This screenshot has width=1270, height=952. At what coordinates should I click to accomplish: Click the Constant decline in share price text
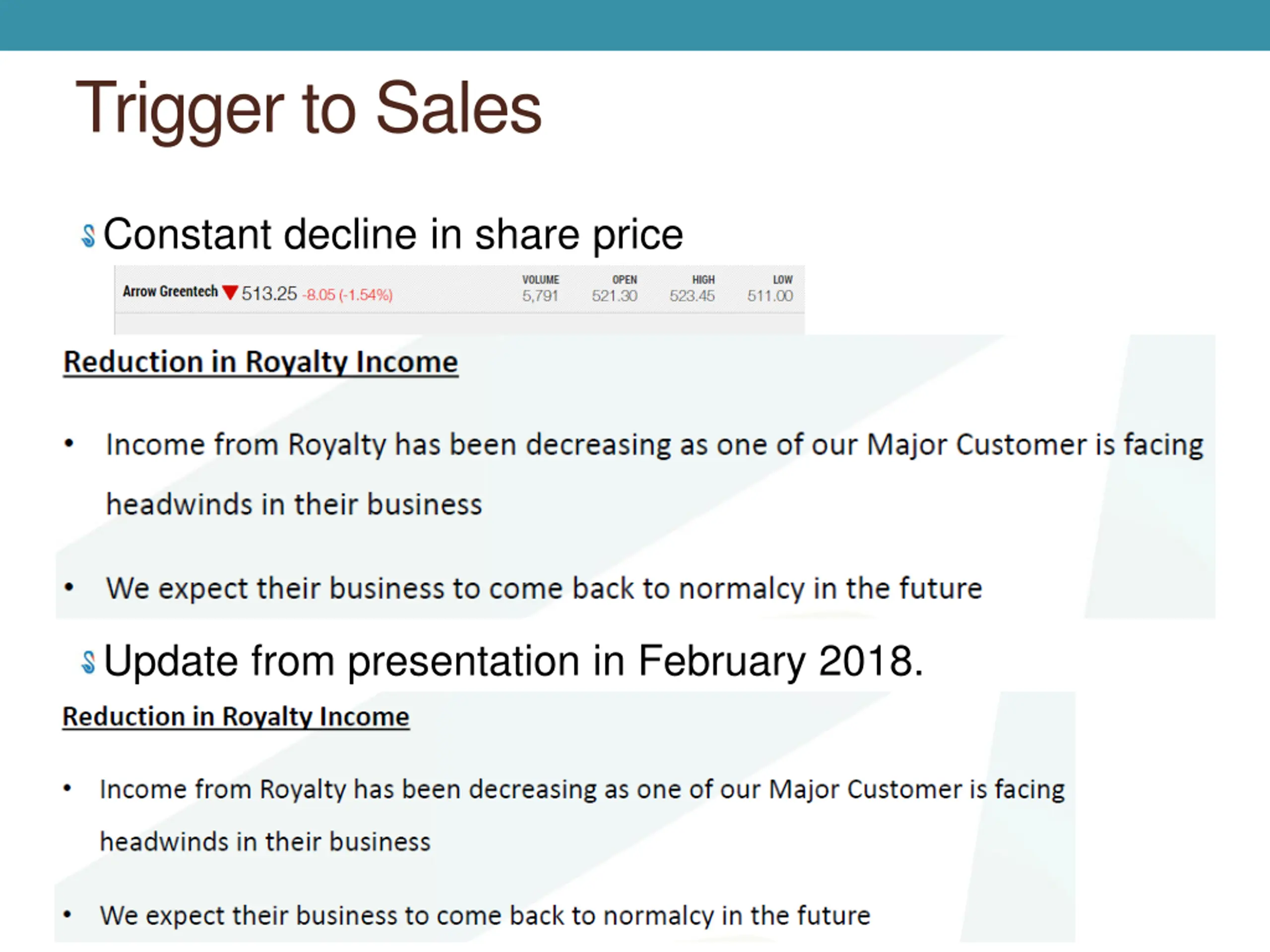click(x=393, y=236)
